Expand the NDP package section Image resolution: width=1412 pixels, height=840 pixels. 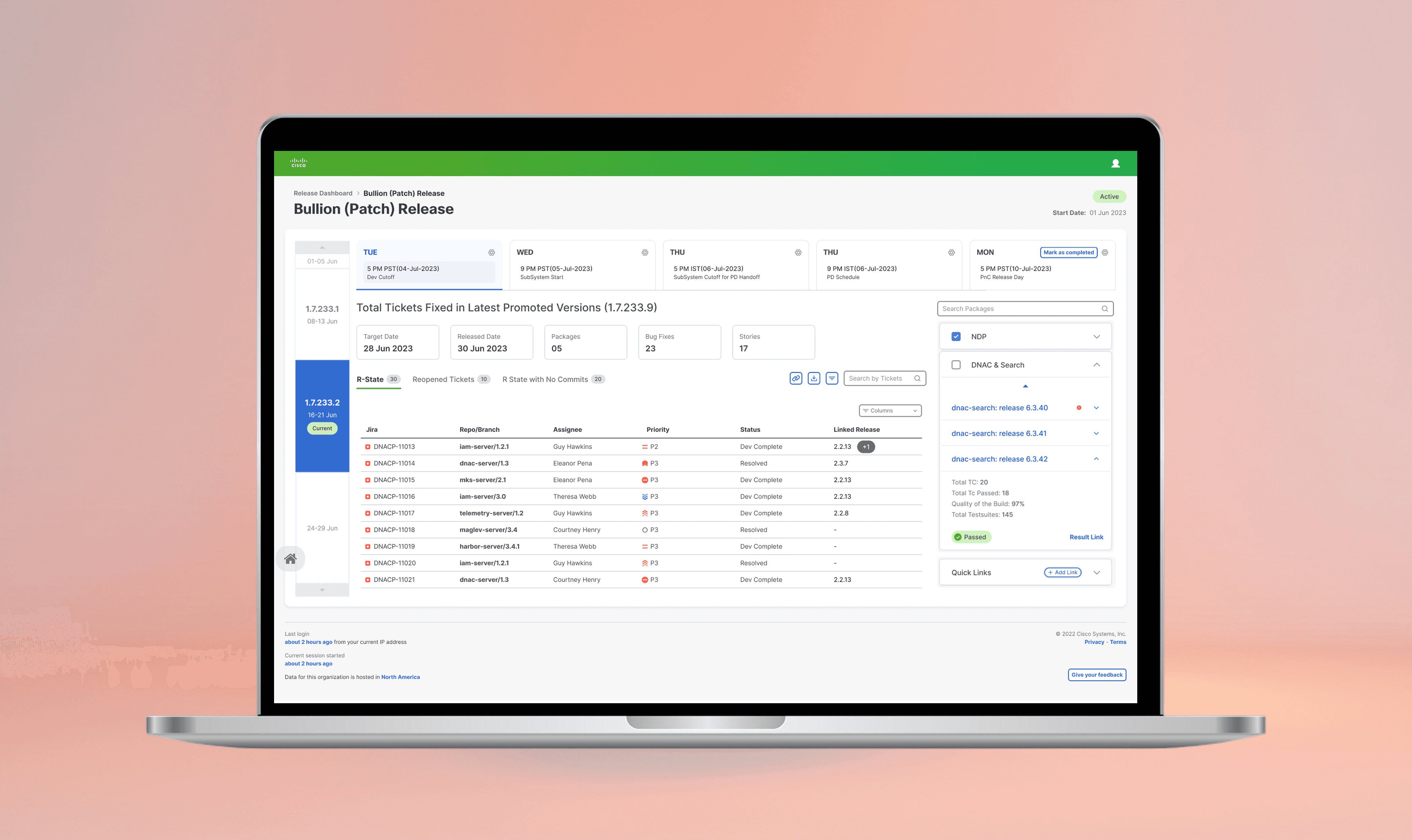click(1097, 337)
